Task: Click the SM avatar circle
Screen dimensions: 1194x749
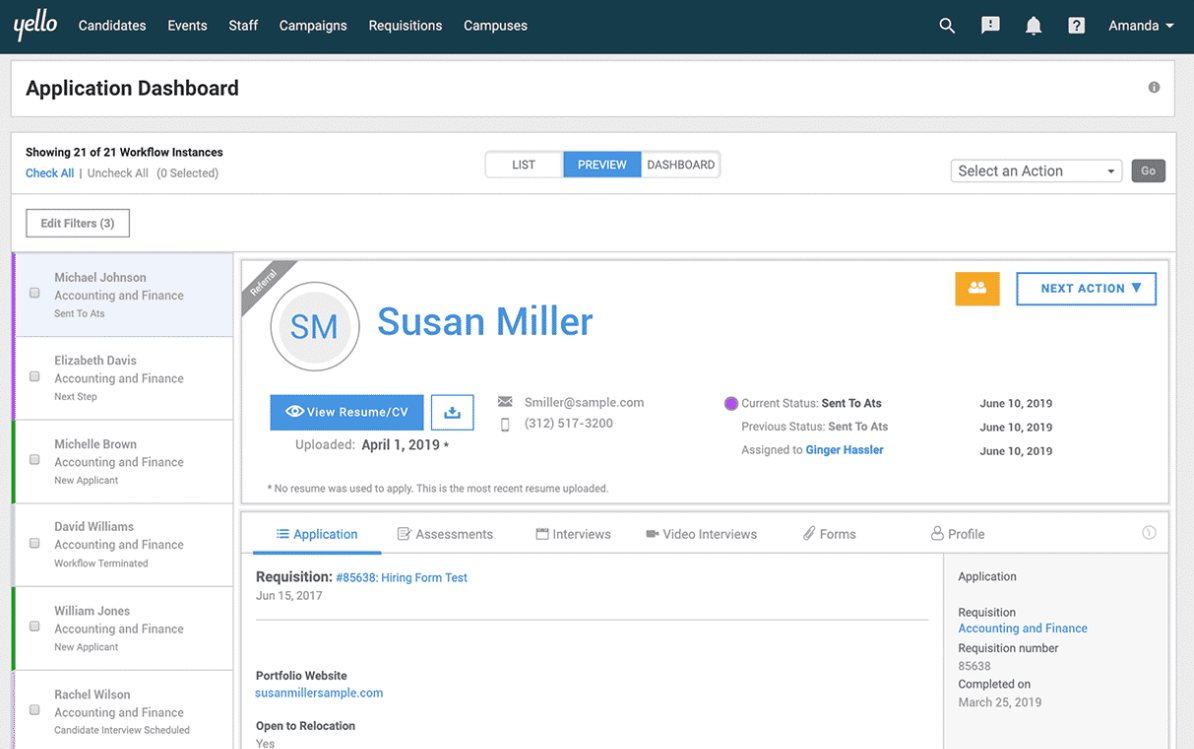Action: point(314,327)
